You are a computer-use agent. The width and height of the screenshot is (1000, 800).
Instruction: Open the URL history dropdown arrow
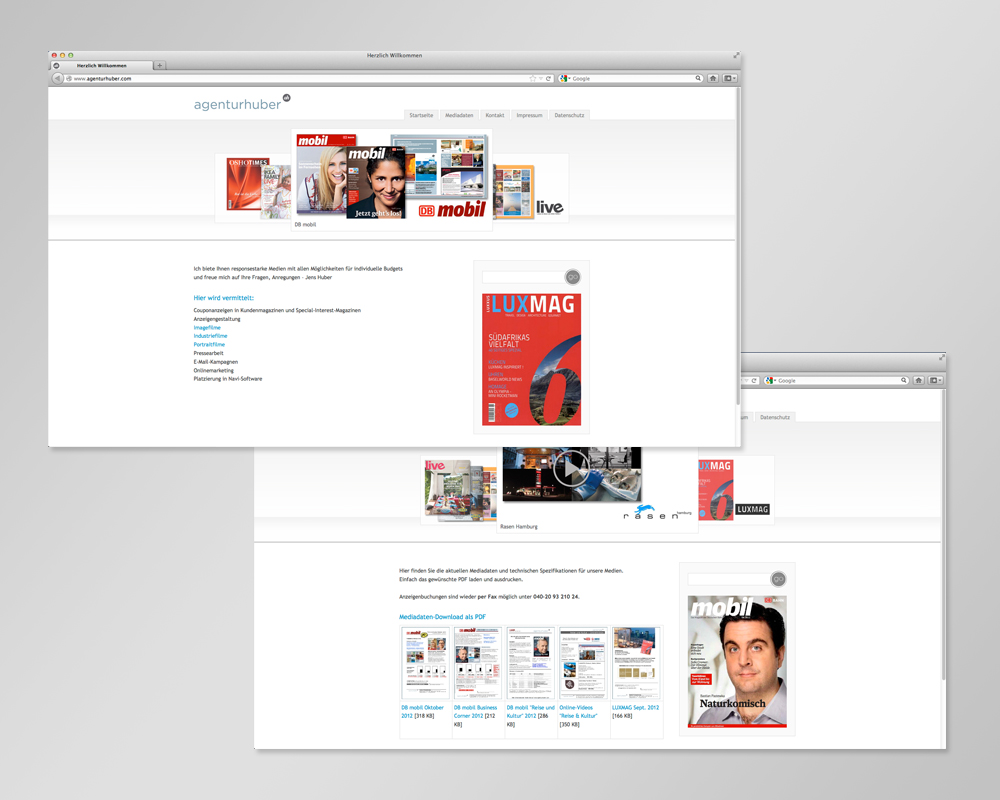pos(541,78)
